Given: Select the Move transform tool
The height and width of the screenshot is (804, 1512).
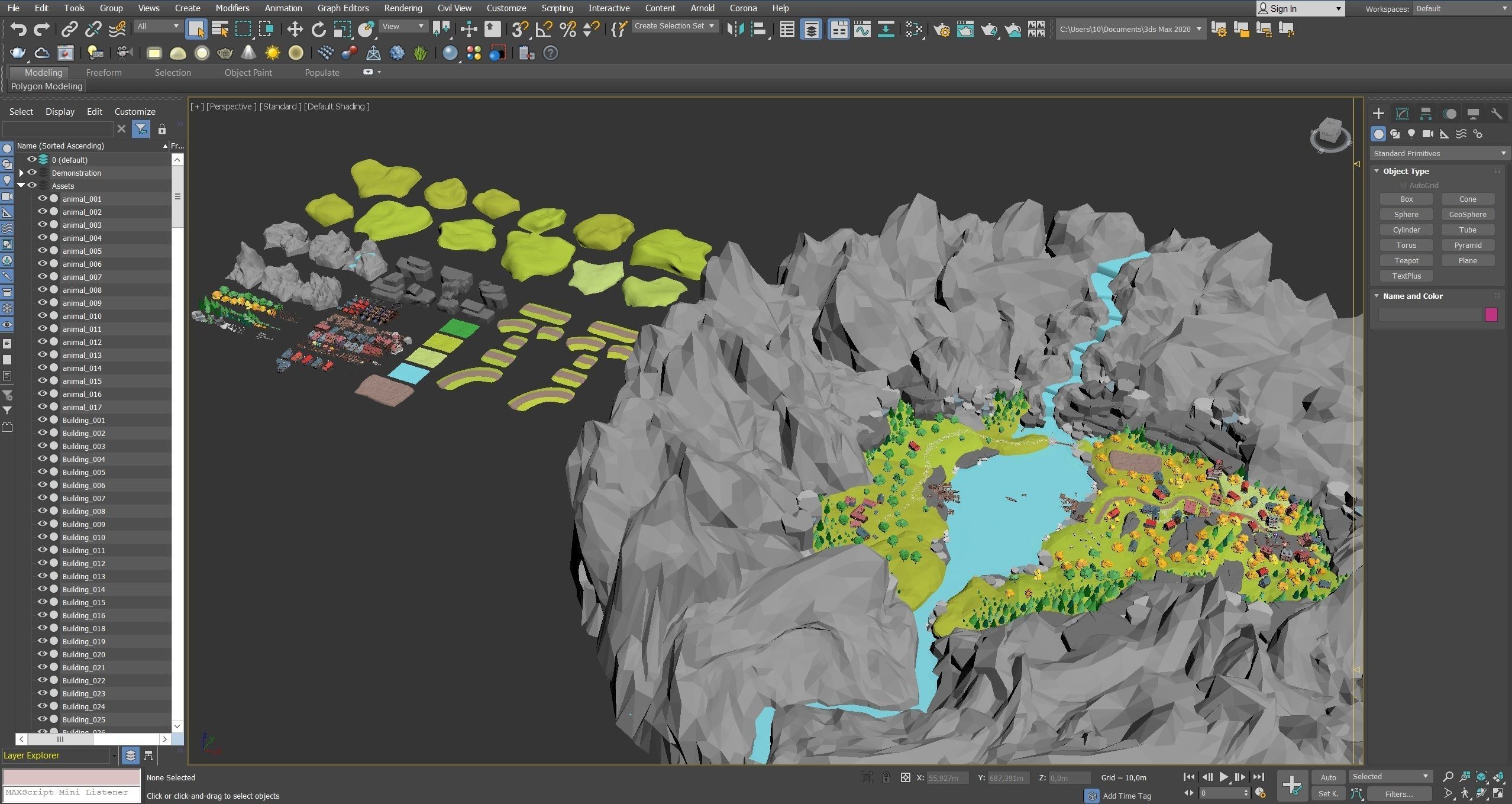Looking at the screenshot, I should 295,29.
